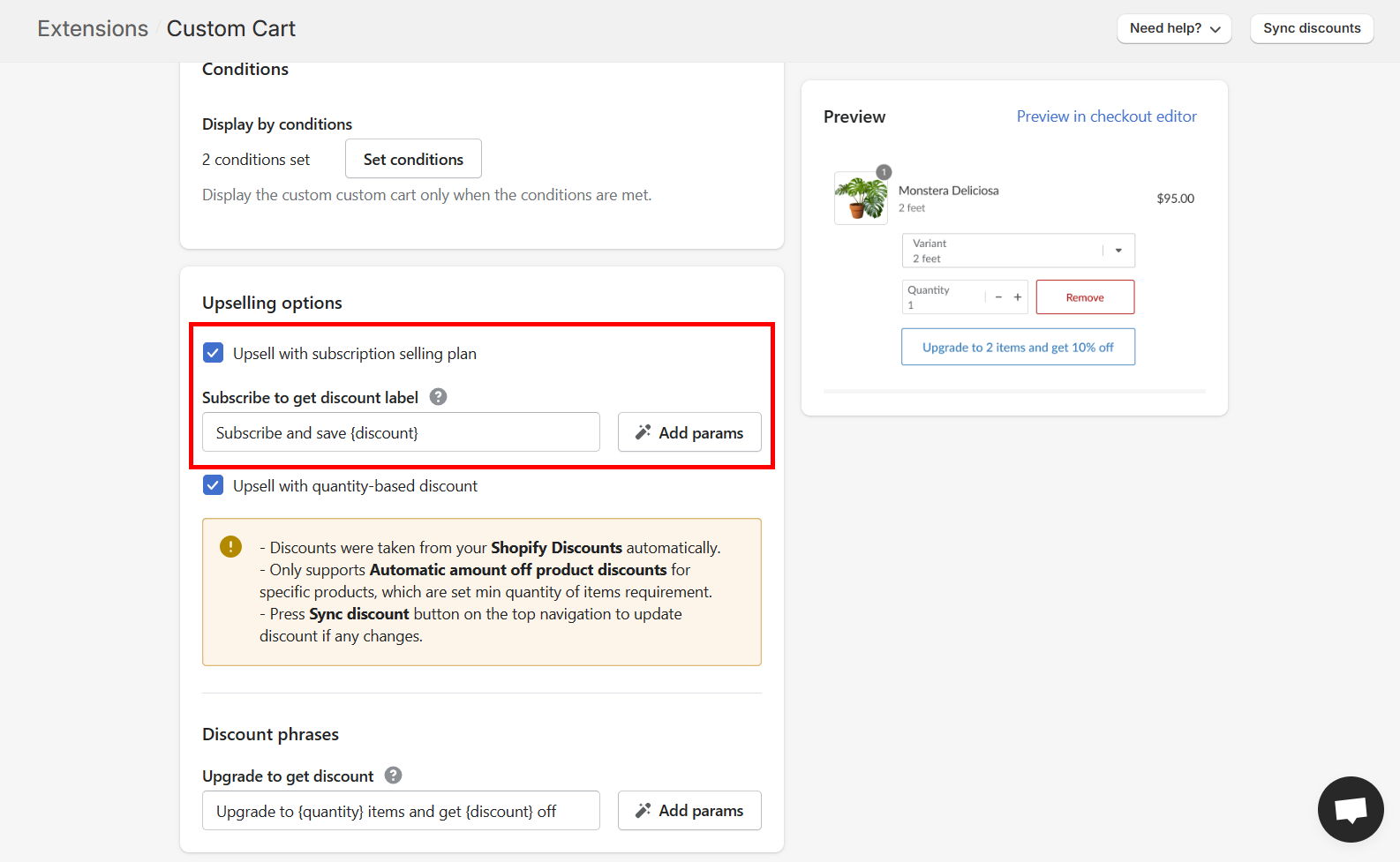This screenshot has width=1400, height=862.
Task: Click the Remove button in preview
Action: pyautogui.click(x=1085, y=297)
